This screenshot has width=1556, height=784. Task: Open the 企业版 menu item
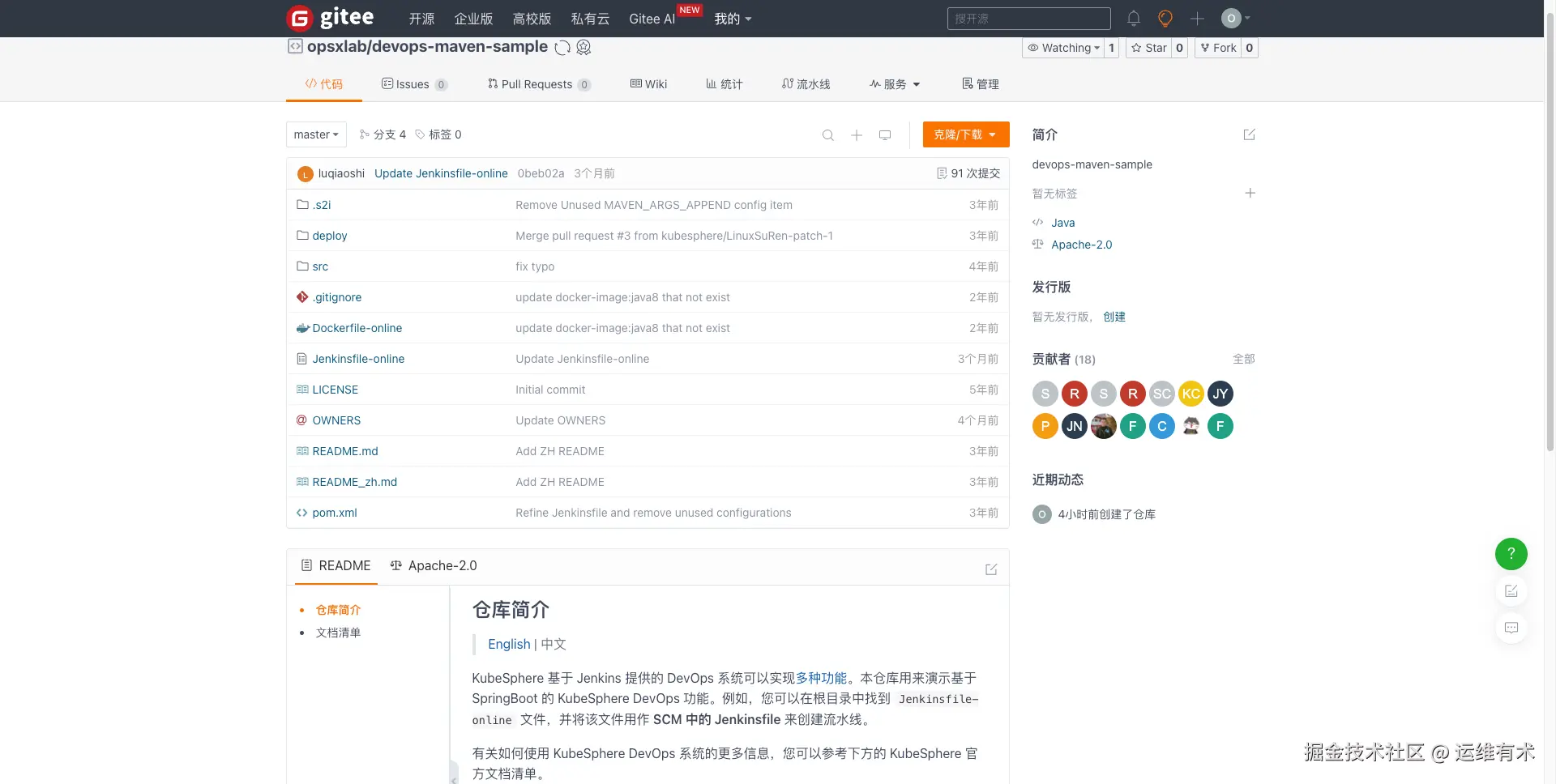(473, 19)
